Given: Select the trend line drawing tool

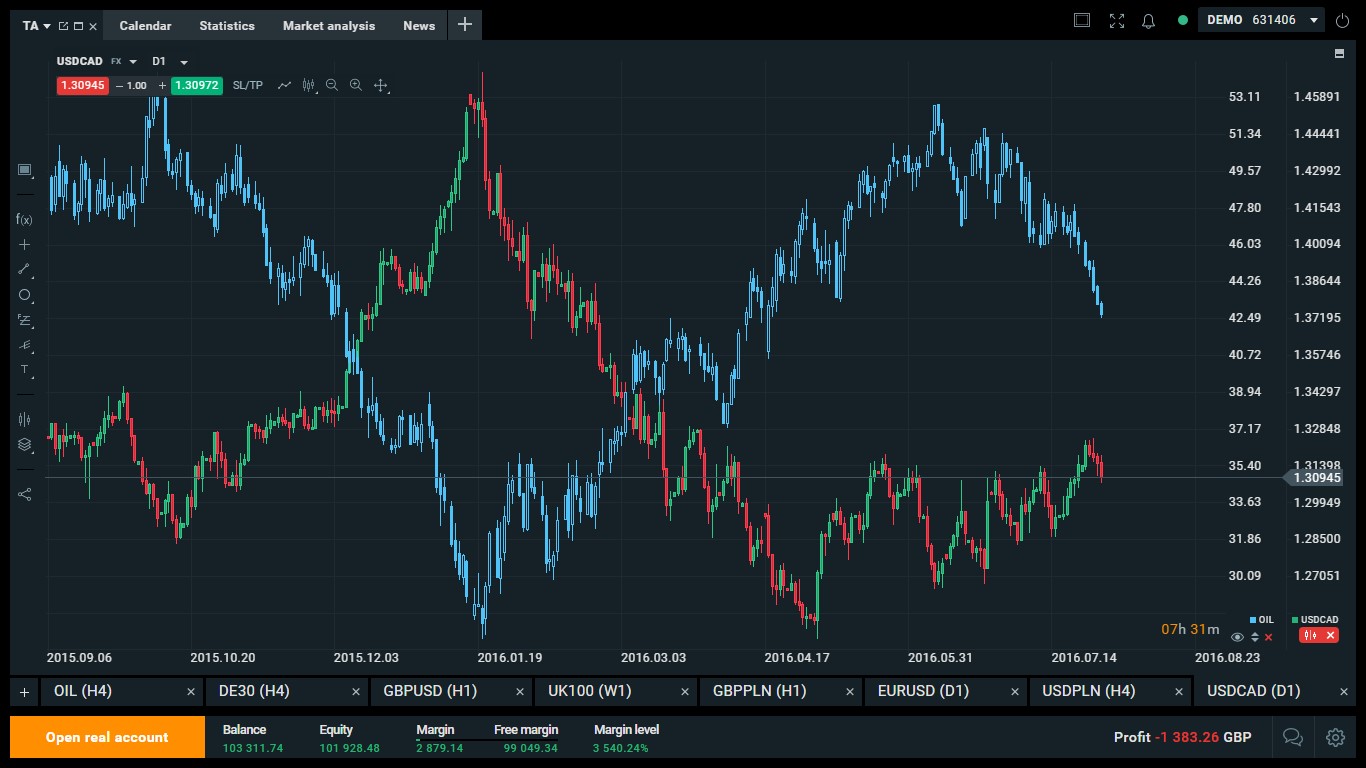Looking at the screenshot, I should click(x=25, y=269).
